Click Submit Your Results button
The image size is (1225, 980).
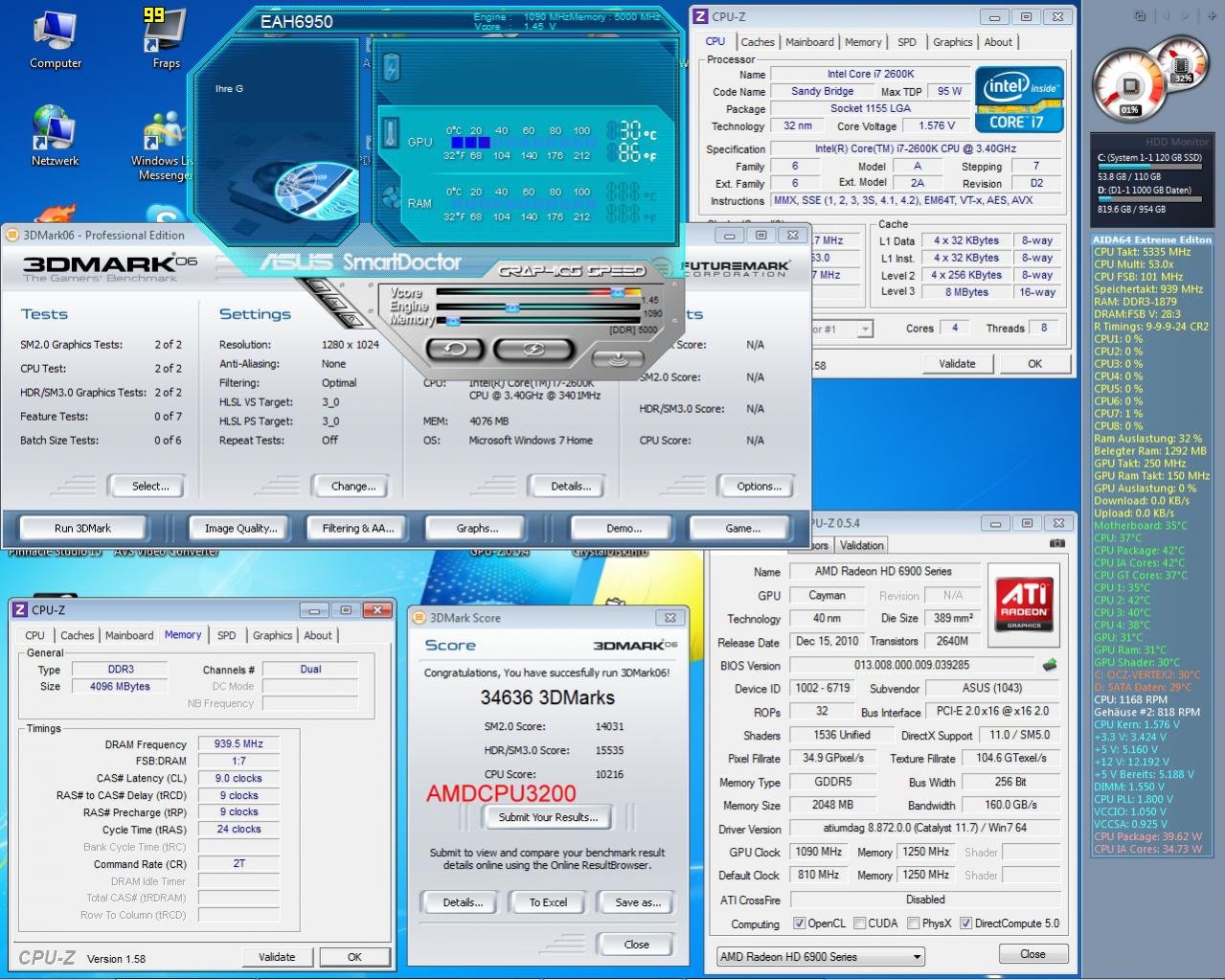(x=548, y=817)
